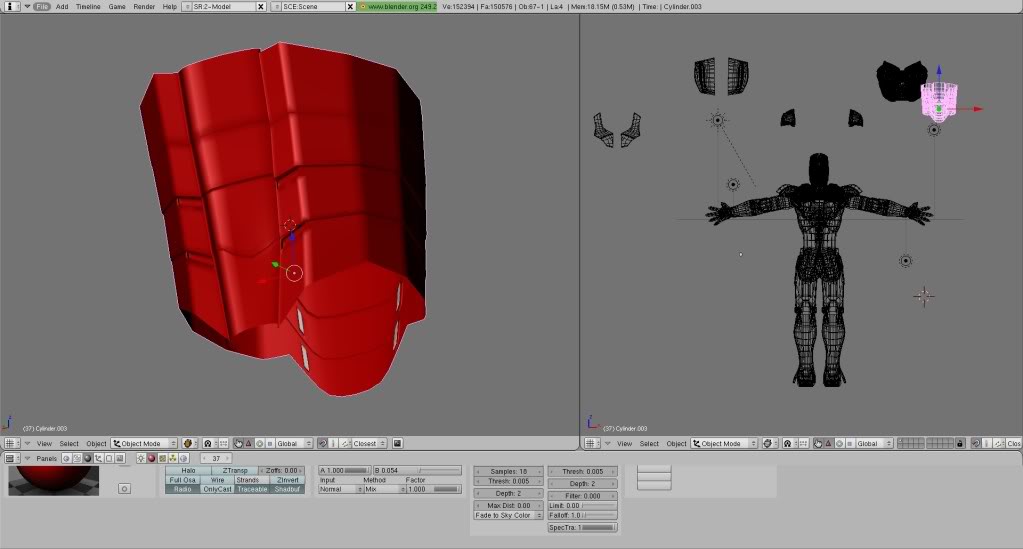Click the draw type icon in left viewport

click(190, 443)
